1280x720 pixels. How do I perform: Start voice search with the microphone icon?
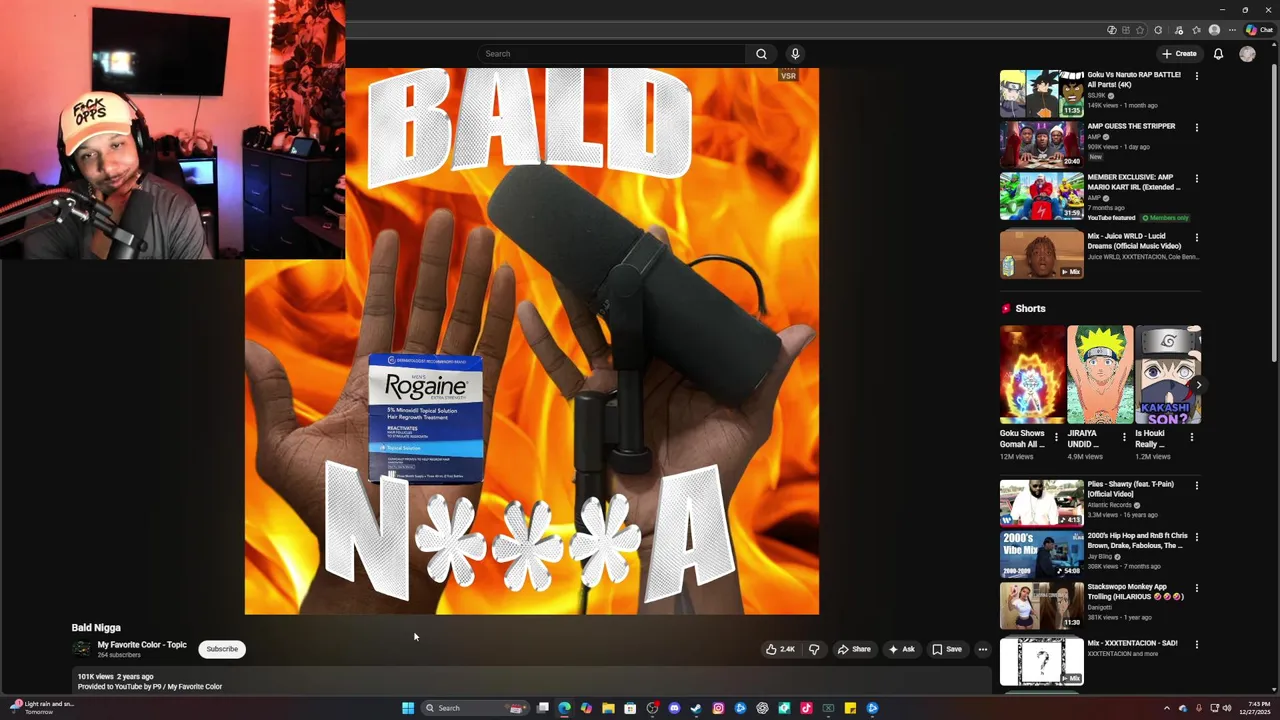pos(795,54)
